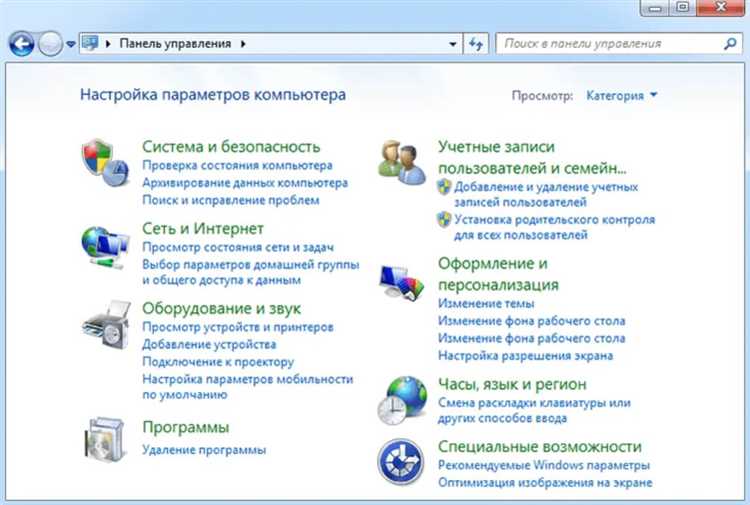Focus the Поиск в панели управления field
Image resolution: width=750 pixels, height=505 pixels.
(x=619, y=44)
